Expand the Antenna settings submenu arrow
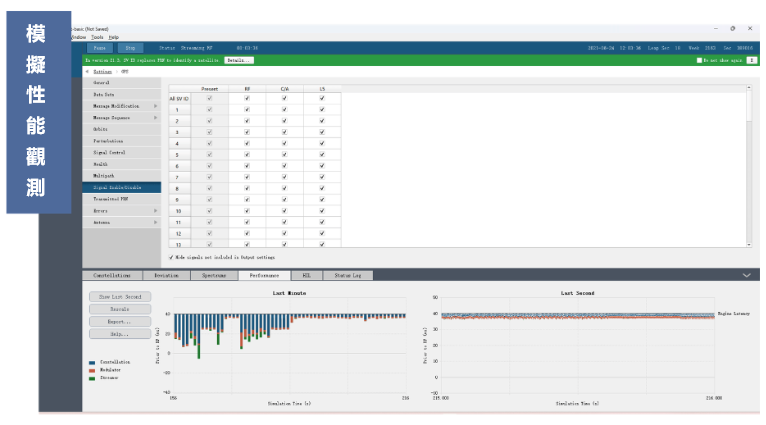 click(155, 223)
